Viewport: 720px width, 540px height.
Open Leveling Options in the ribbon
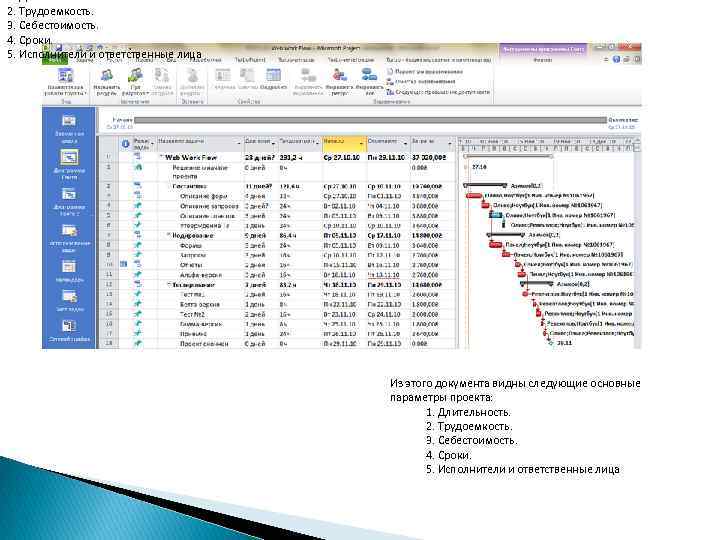(x=425, y=72)
